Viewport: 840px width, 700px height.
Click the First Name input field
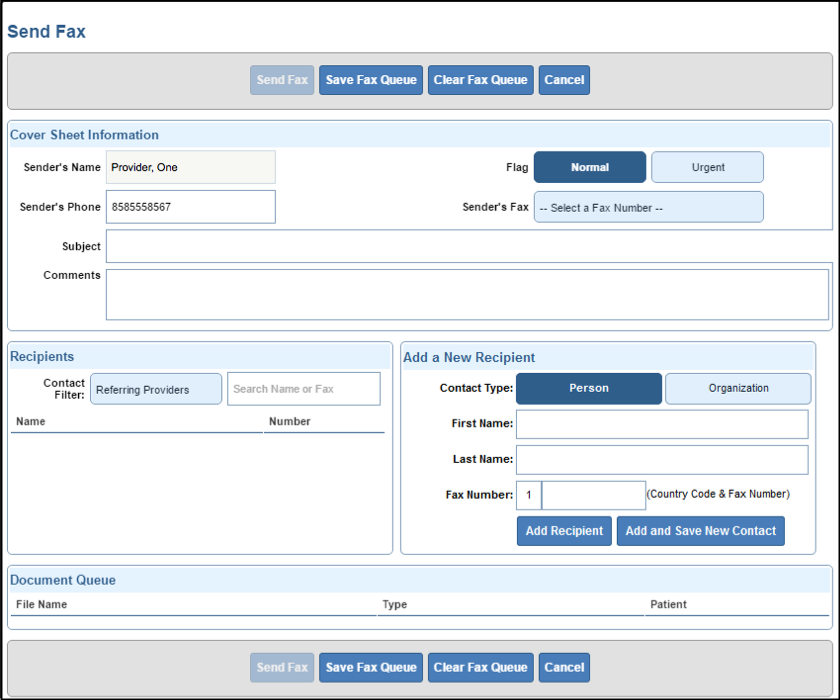click(x=662, y=424)
